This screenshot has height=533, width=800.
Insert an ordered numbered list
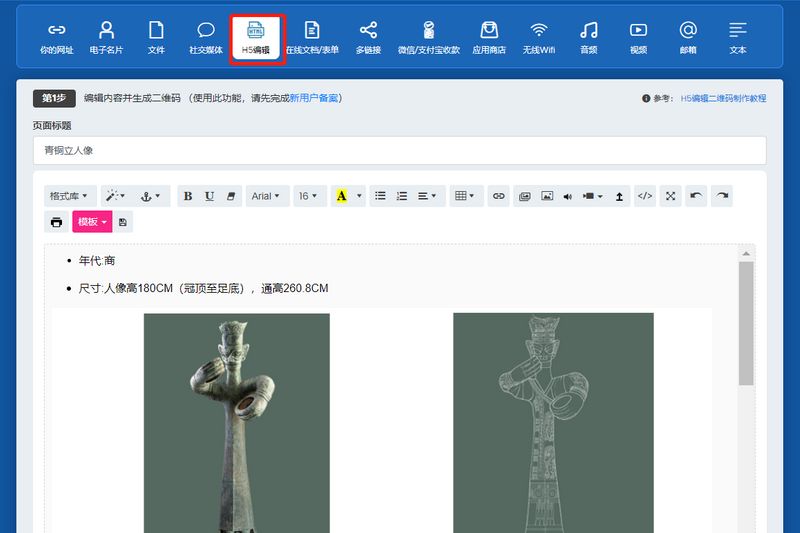pyautogui.click(x=402, y=196)
